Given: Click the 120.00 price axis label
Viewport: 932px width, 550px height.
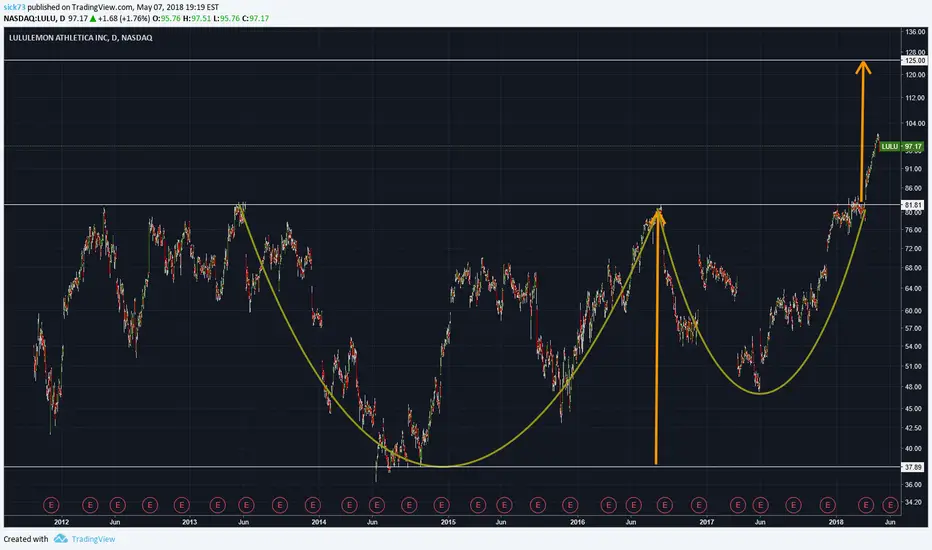Looking at the screenshot, I should (x=915, y=75).
